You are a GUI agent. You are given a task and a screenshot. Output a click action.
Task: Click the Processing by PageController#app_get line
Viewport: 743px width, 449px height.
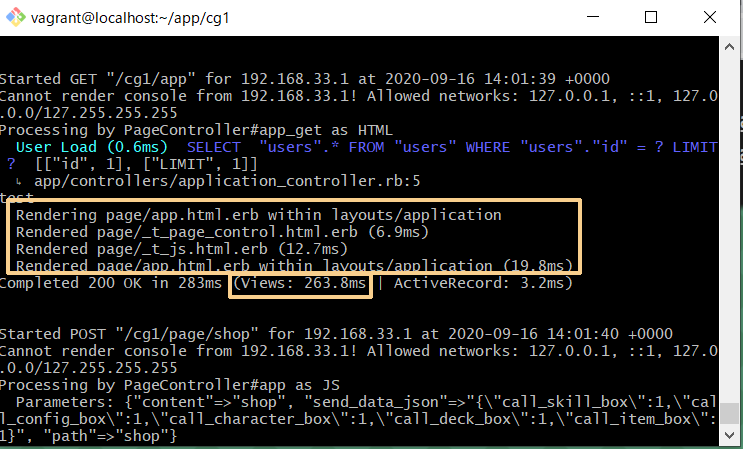tap(196, 130)
